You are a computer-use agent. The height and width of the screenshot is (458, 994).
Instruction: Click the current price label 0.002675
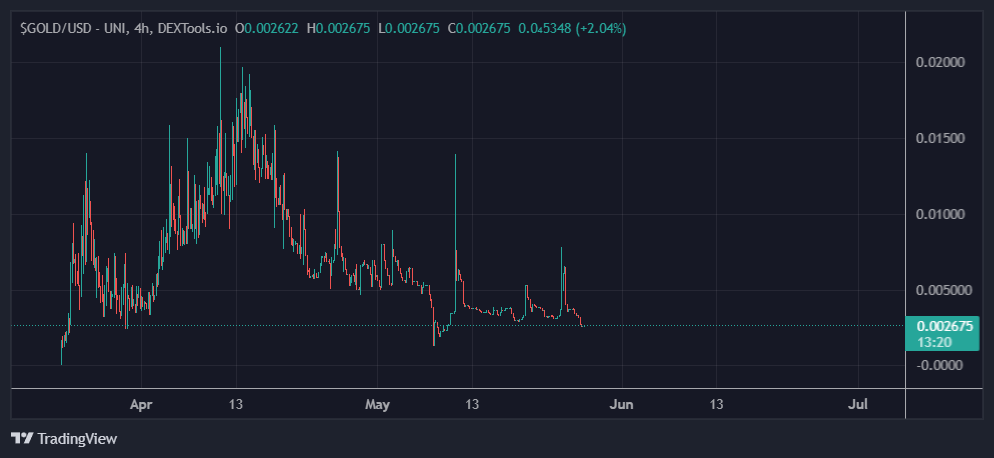pyautogui.click(x=945, y=327)
